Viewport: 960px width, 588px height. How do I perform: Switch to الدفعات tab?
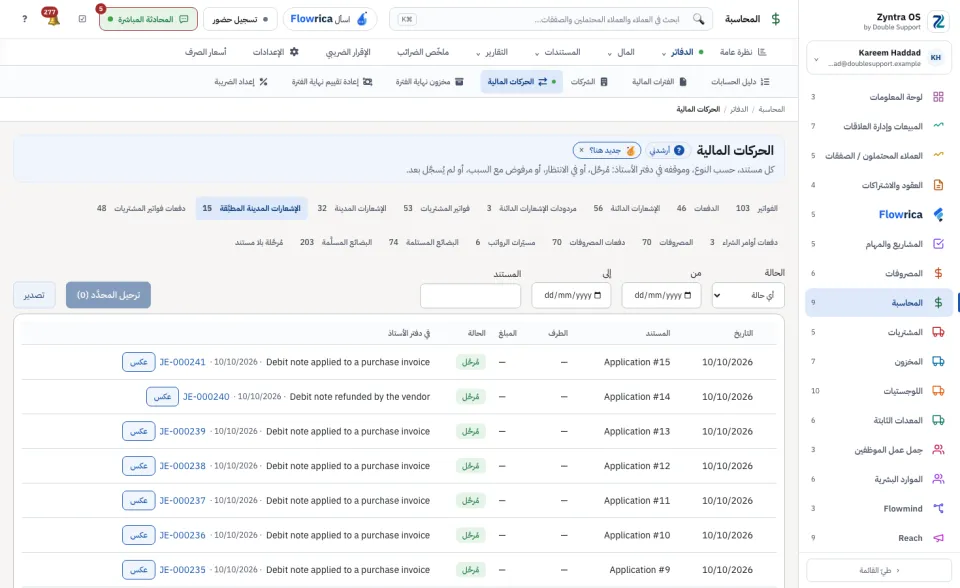pos(697,208)
